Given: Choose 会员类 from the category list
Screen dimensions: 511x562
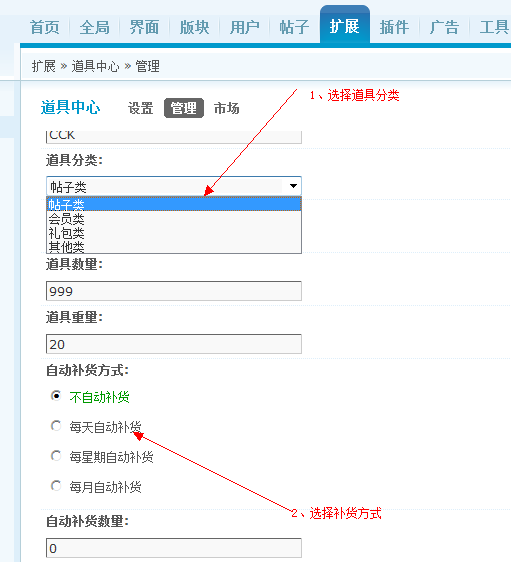Looking at the screenshot, I should [x=174, y=219].
